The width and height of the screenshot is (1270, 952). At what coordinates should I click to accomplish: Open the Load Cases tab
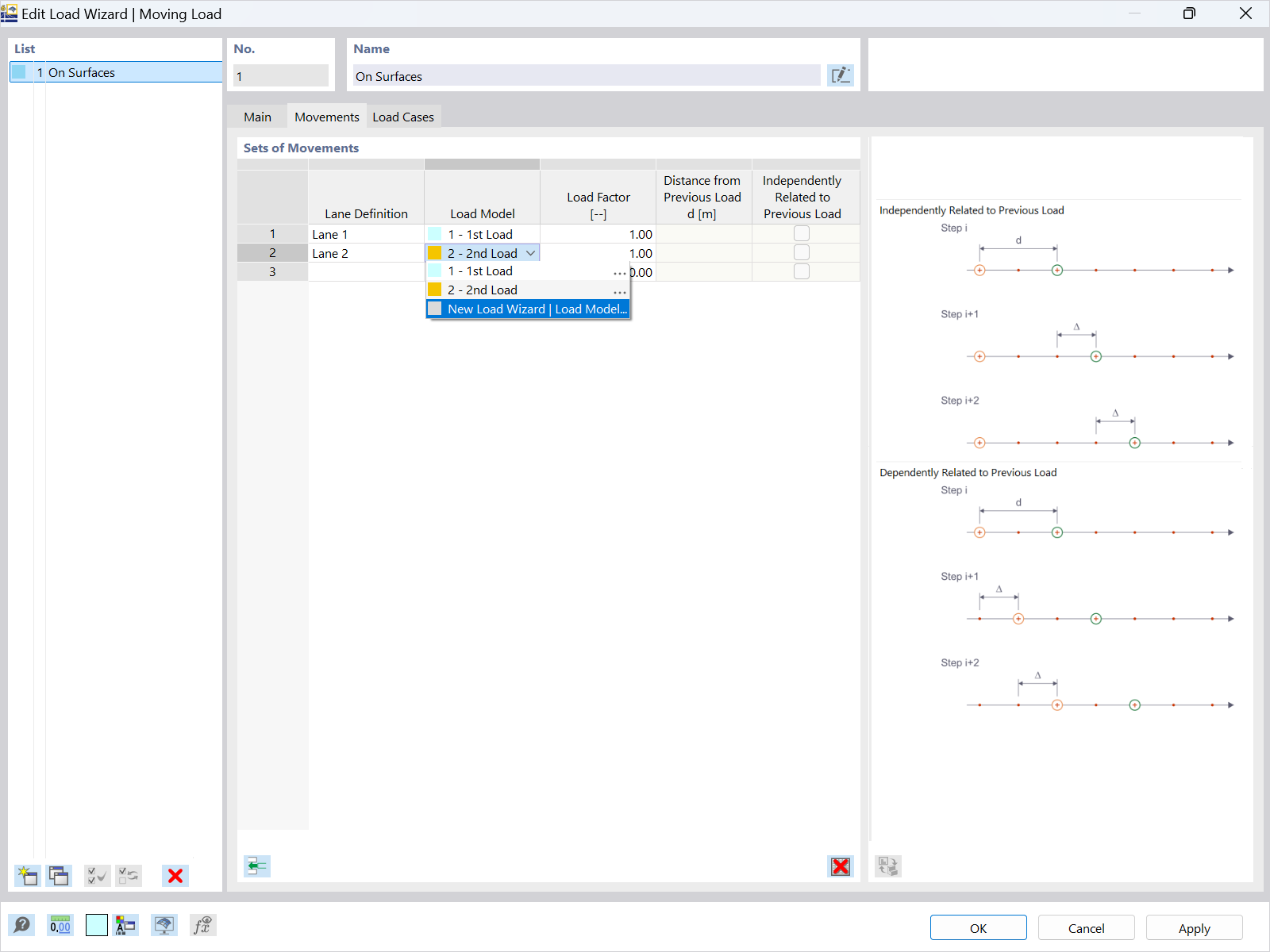[x=403, y=117]
